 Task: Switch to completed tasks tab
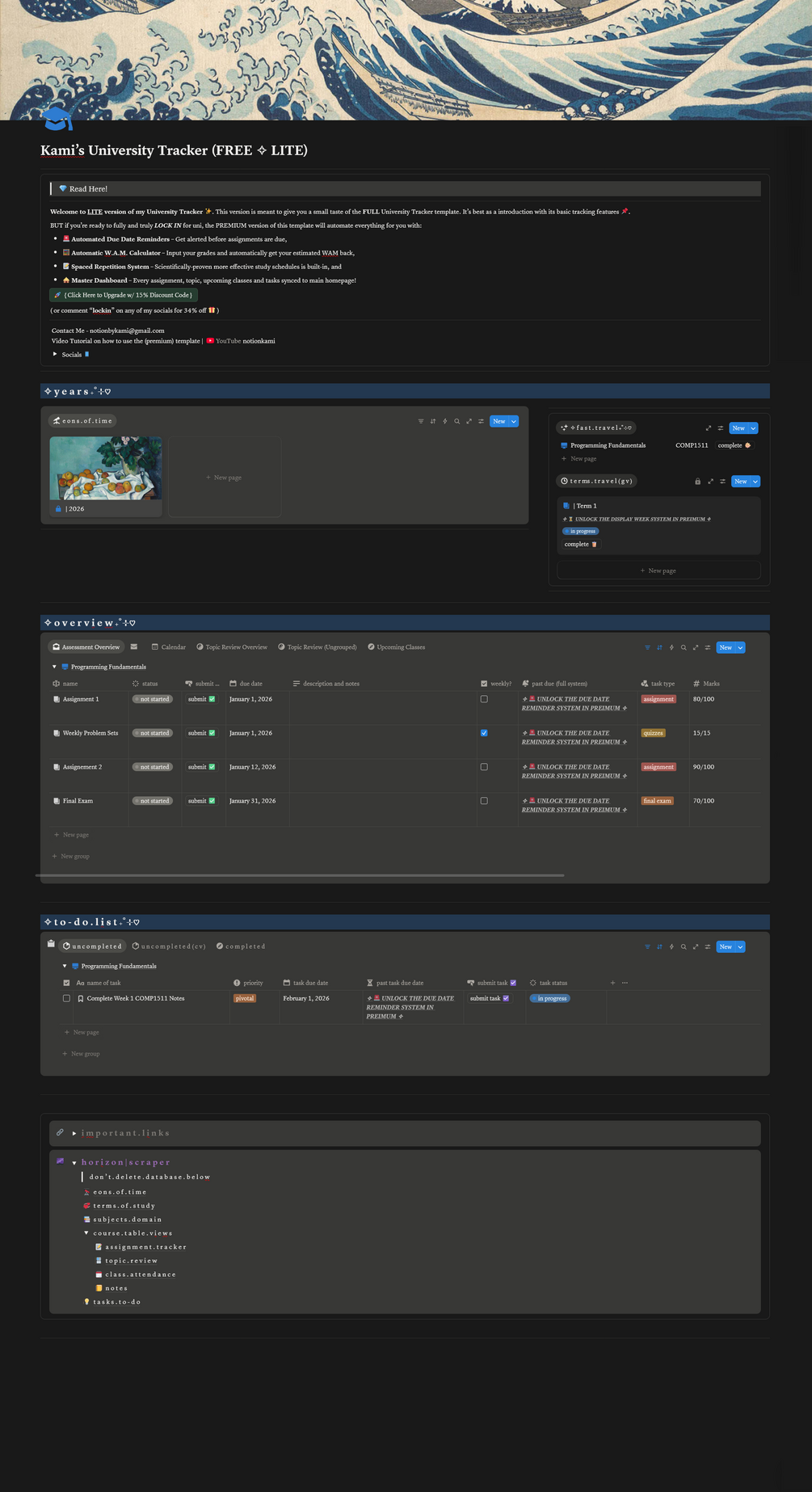pyautogui.click(x=241, y=946)
